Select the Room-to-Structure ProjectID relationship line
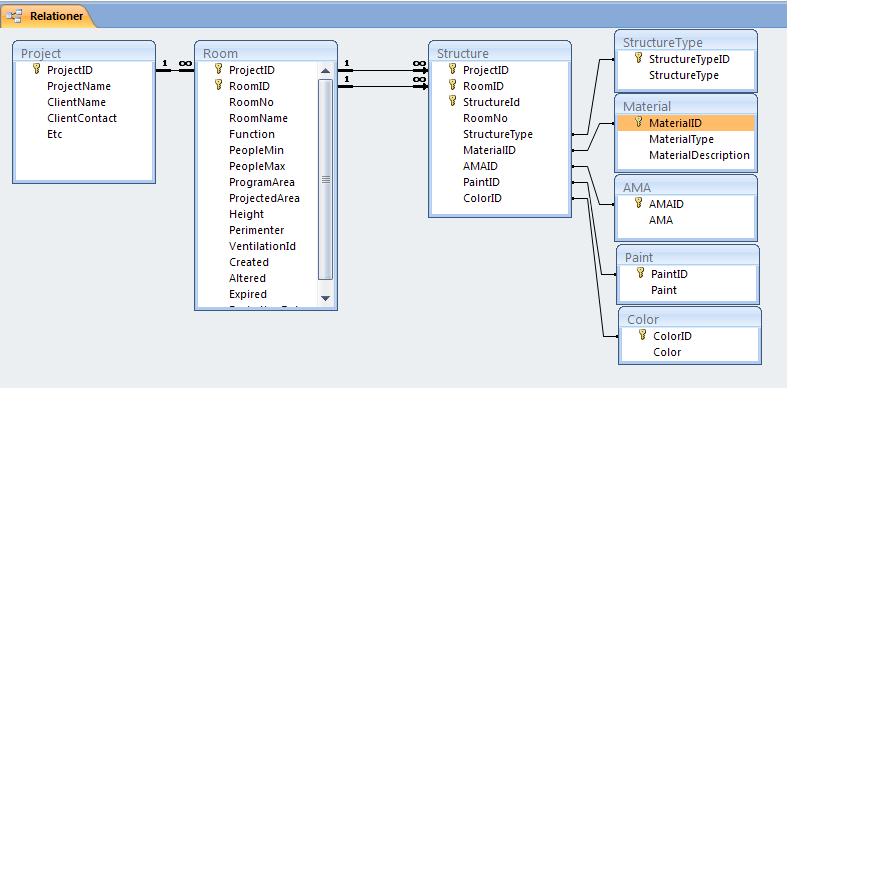Image resolution: width=885 pixels, height=878 pixels. (383, 71)
